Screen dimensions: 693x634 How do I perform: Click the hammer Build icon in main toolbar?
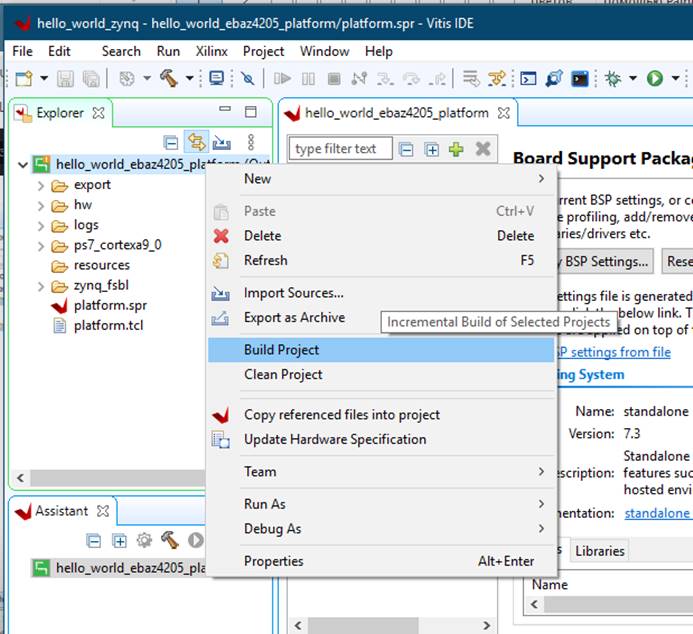[165, 78]
